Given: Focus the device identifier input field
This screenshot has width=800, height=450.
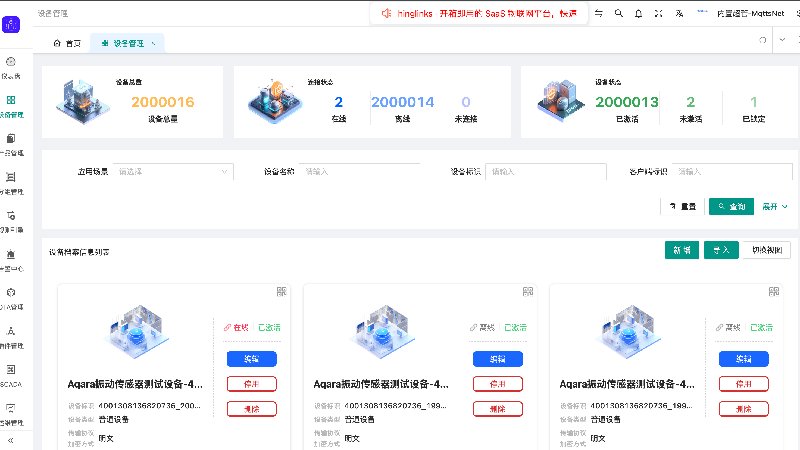Looking at the screenshot, I should [x=546, y=171].
